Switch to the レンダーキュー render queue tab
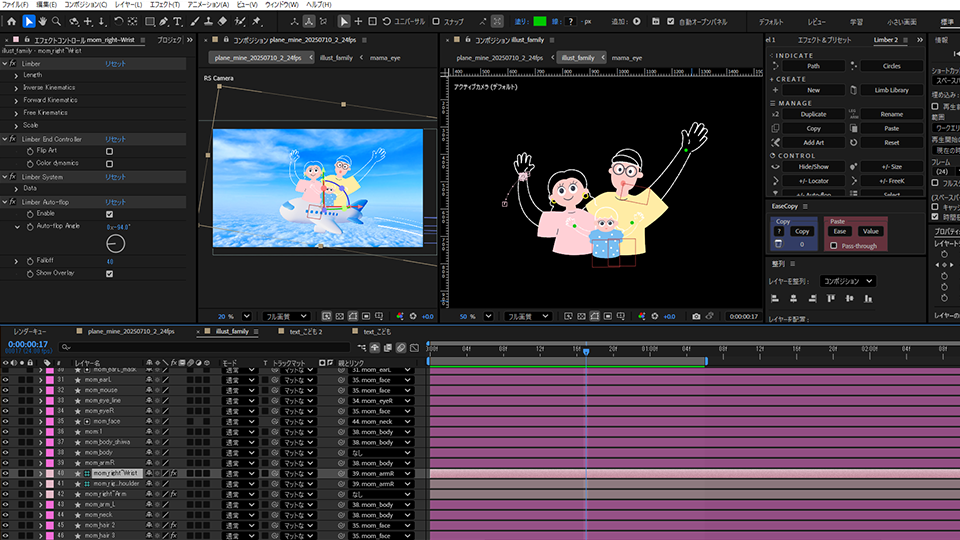Screen dimensions: 960x540 (30, 332)
